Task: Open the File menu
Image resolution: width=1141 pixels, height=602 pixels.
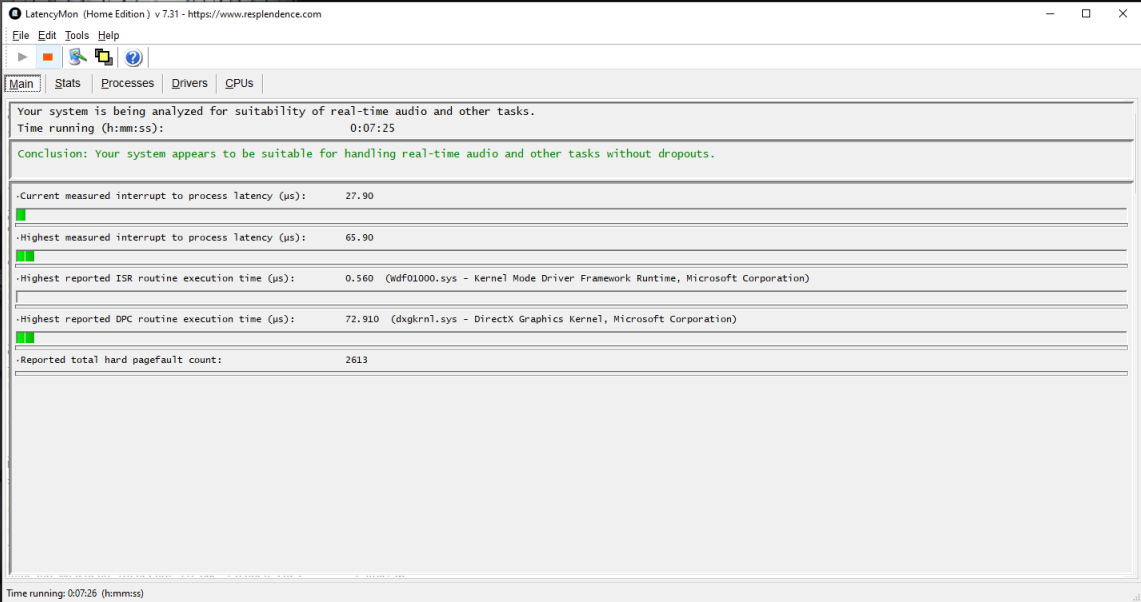Action: point(20,36)
